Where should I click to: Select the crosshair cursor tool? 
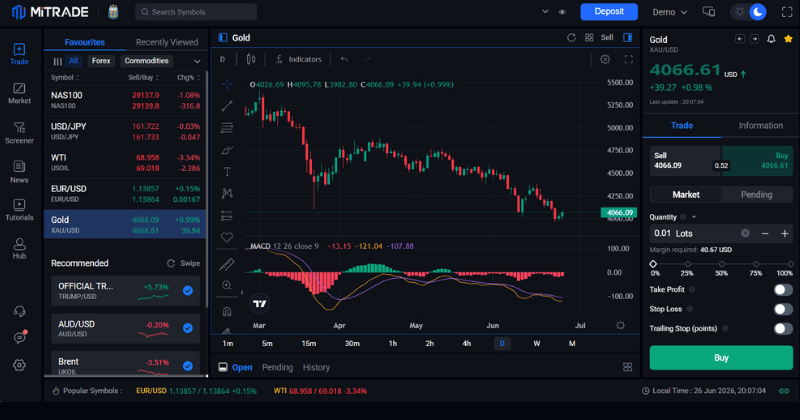pyautogui.click(x=227, y=84)
